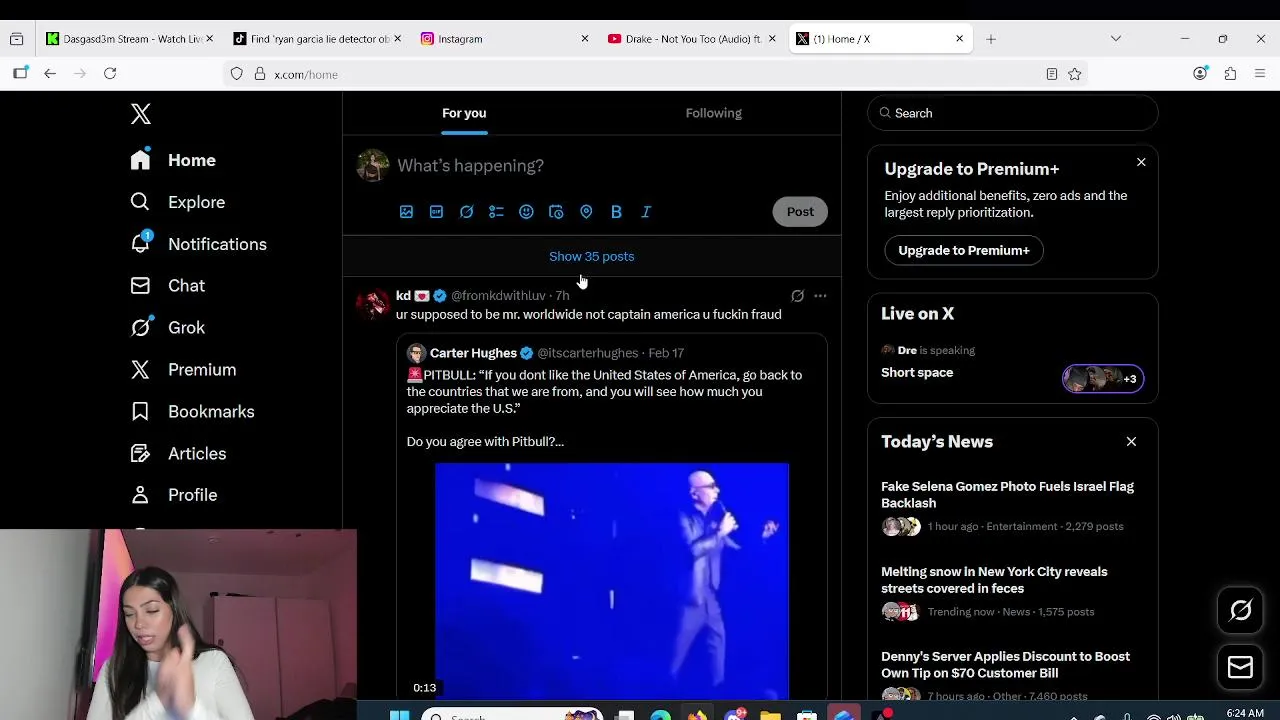Reload the current page
The image size is (1280, 720).
point(110,74)
